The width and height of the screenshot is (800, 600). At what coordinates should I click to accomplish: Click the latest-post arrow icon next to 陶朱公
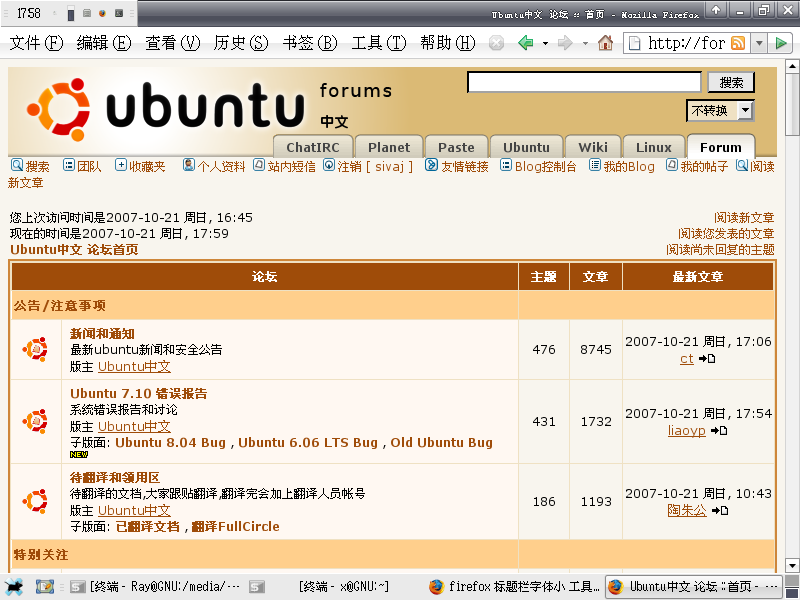click(x=720, y=510)
